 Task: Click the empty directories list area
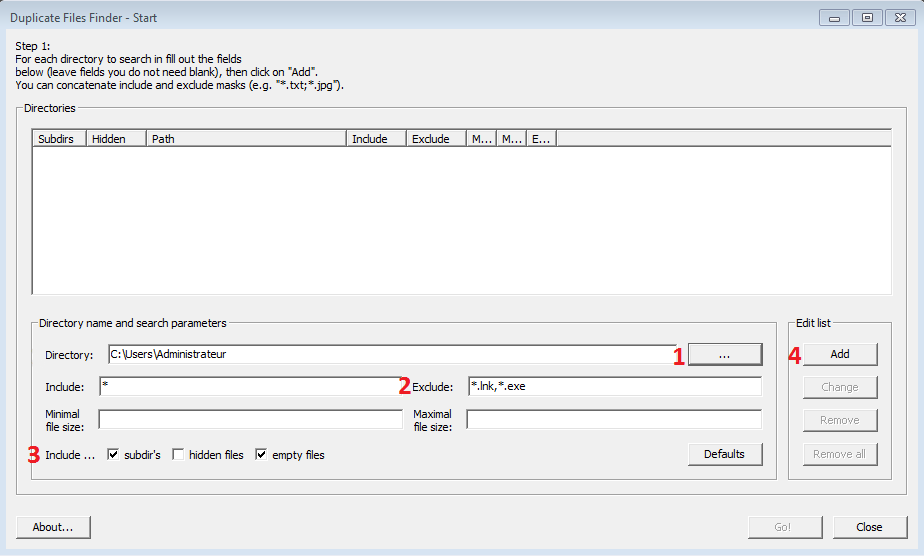(460, 220)
